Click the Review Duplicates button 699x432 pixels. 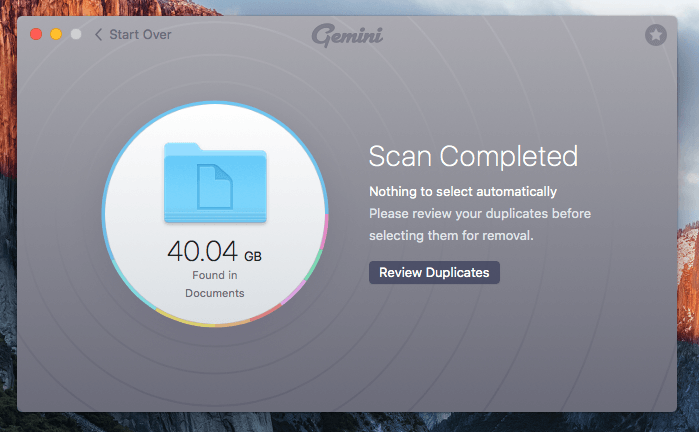click(434, 272)
